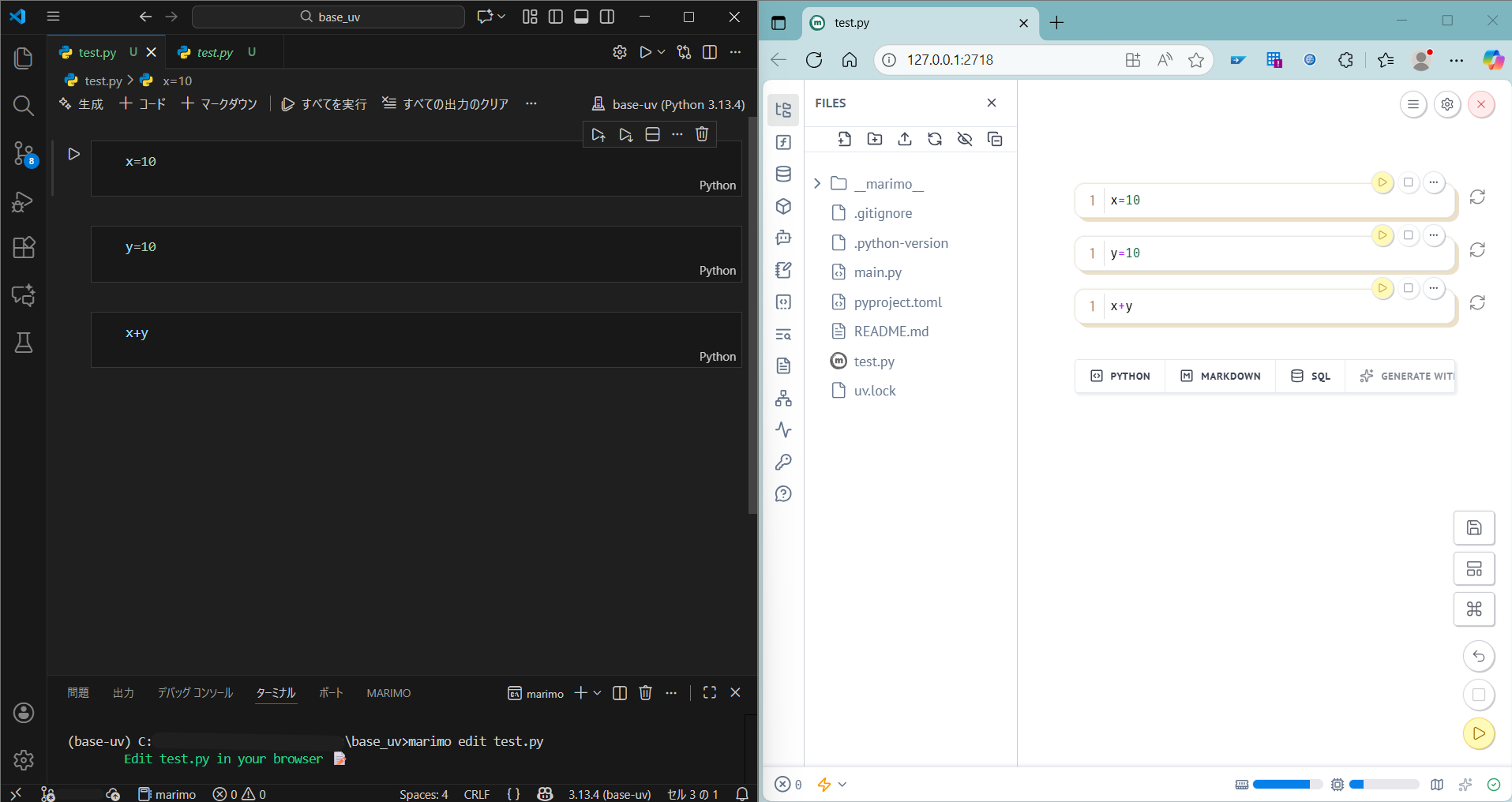Open the packages panel in marimo sidebar
The width and height of the screenshot is (1512, 802).
[x=783, y=206]
